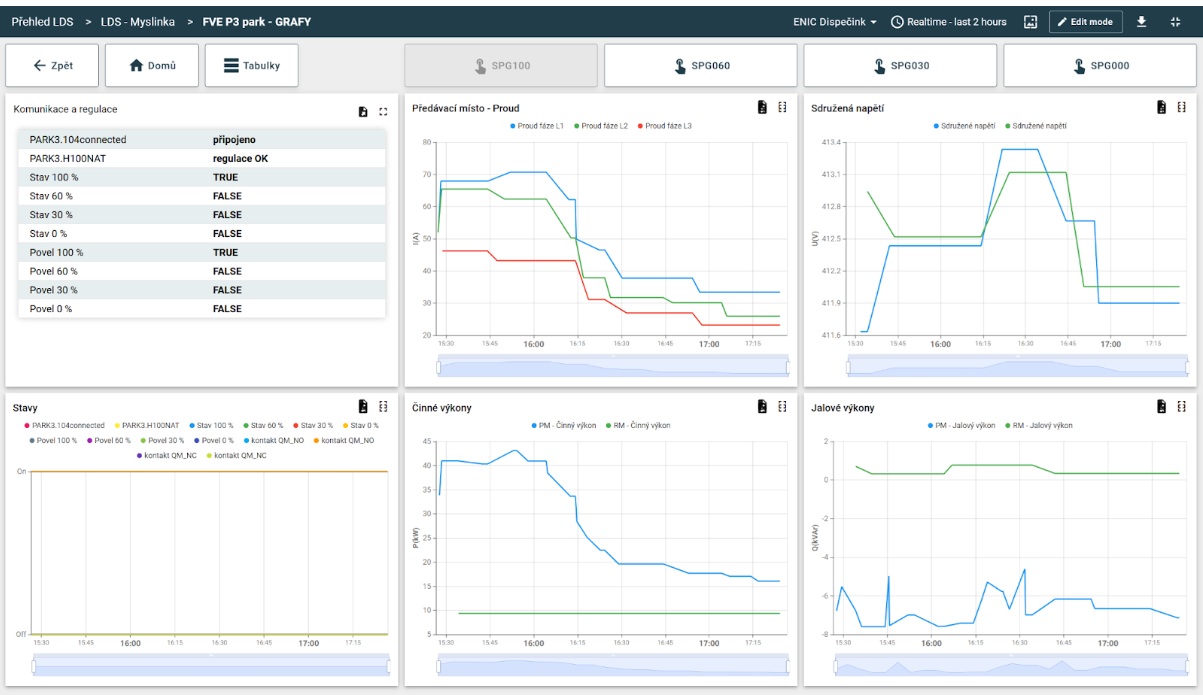This screenshot has height=695, width=1203.
Task: Expand Komunikace a regulace widget to fullscreen
Action: pos(383,111)
